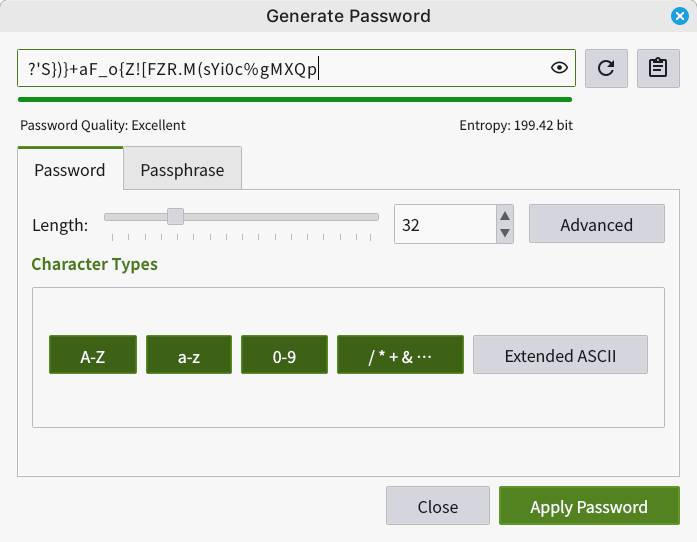Toggle the a-z lowercase character type
Viewport: 697px width, 542px height.
(x=189, y=355)
